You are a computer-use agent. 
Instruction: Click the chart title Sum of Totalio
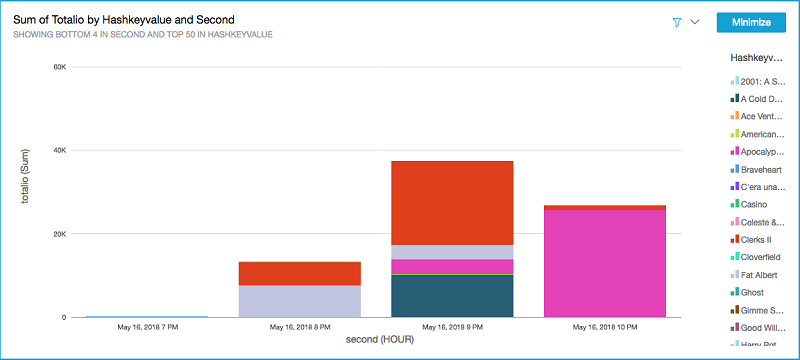coord(123,20)
